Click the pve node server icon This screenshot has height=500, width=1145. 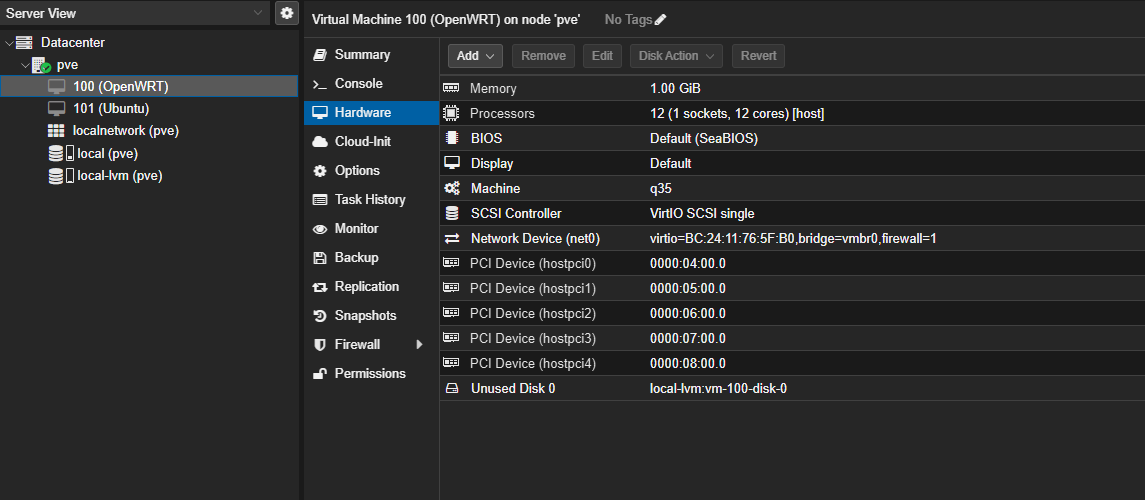[41, 65]
